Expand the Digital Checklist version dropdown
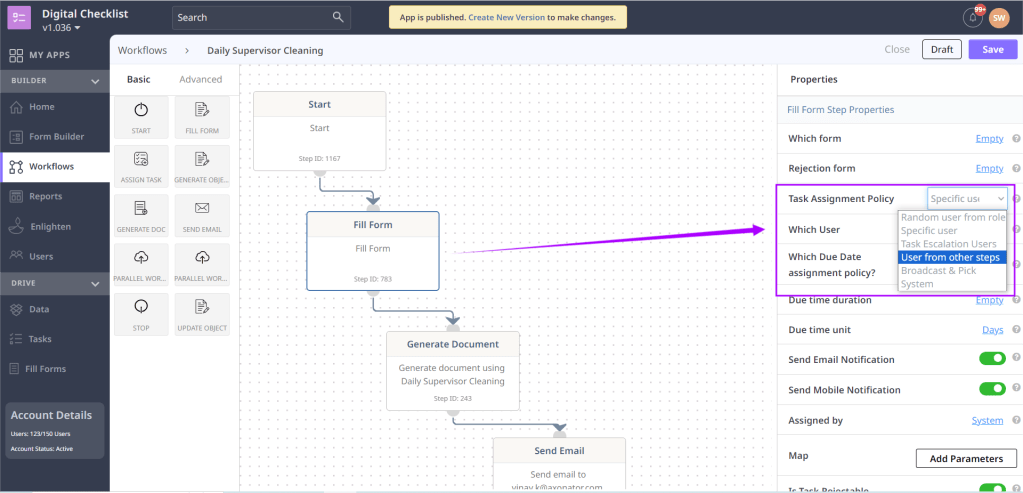The width and height of the screenshot is (1023, 493). (x=78, y=28)
